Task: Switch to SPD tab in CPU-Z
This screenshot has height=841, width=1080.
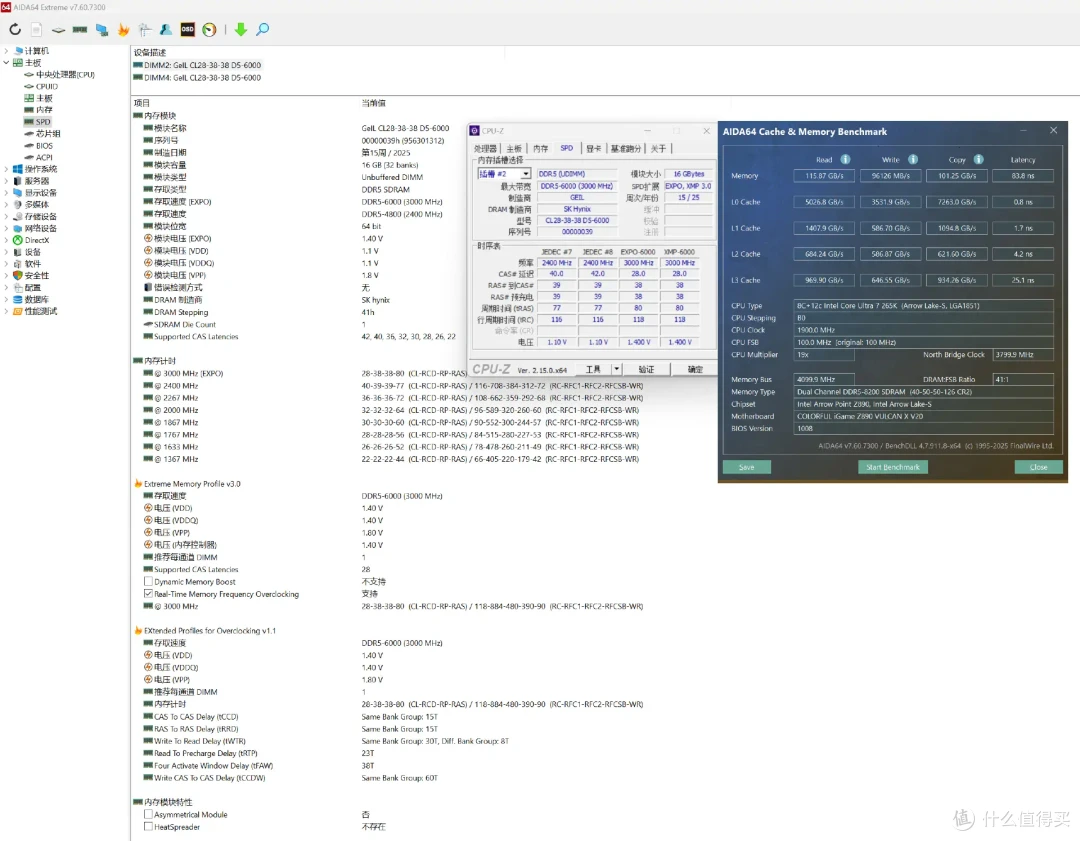Action: tap(567, 148)
